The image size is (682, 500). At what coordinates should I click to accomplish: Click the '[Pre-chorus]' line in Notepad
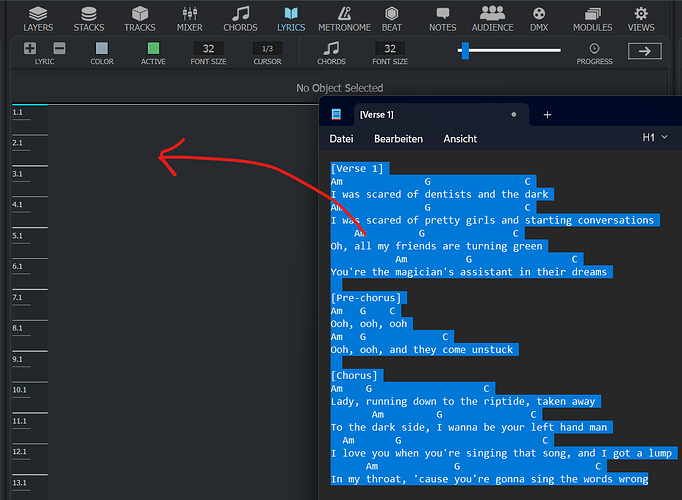[x=366, y=298]
